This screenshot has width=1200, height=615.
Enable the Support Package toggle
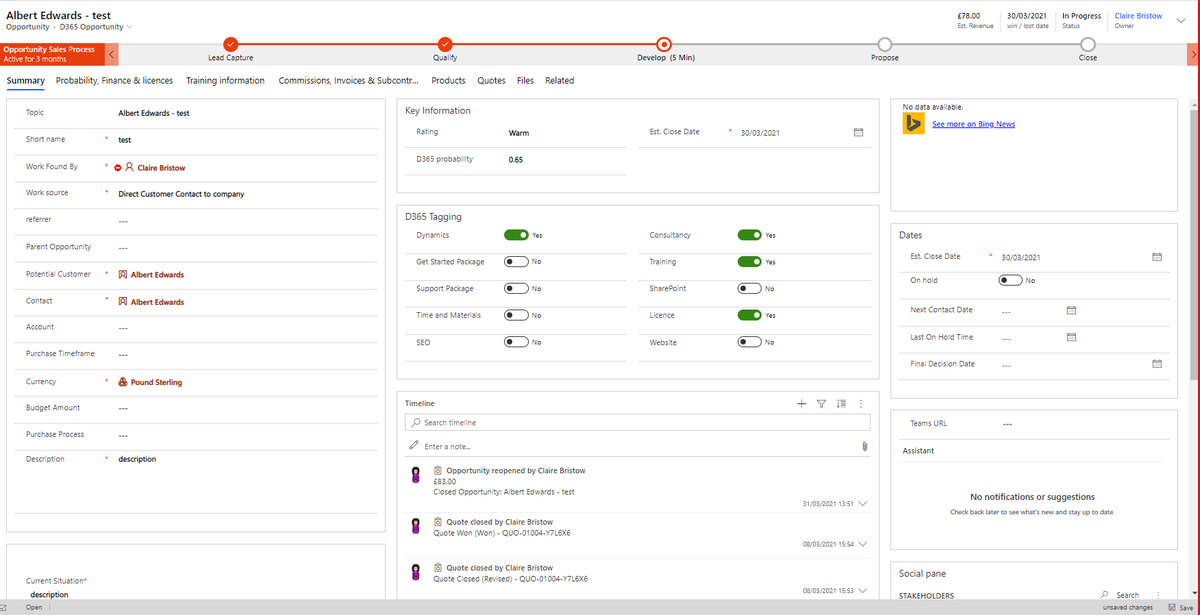point(516,289)
